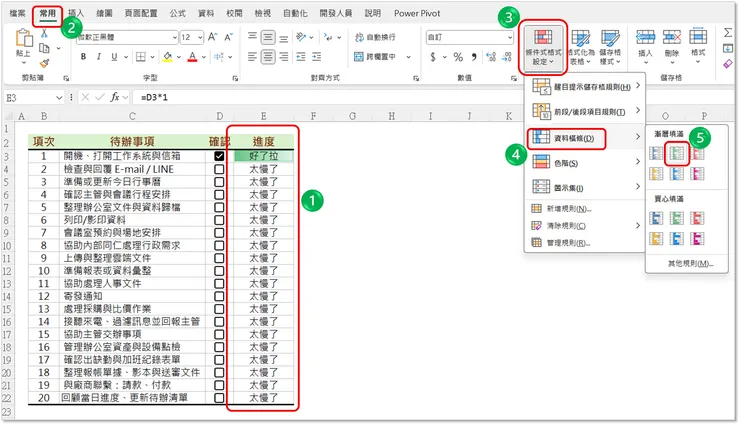Image resolution: width=740 pixels, height=425 pixels.
Task: Open the 檔案 tab
Action: (x=17, y=13)
